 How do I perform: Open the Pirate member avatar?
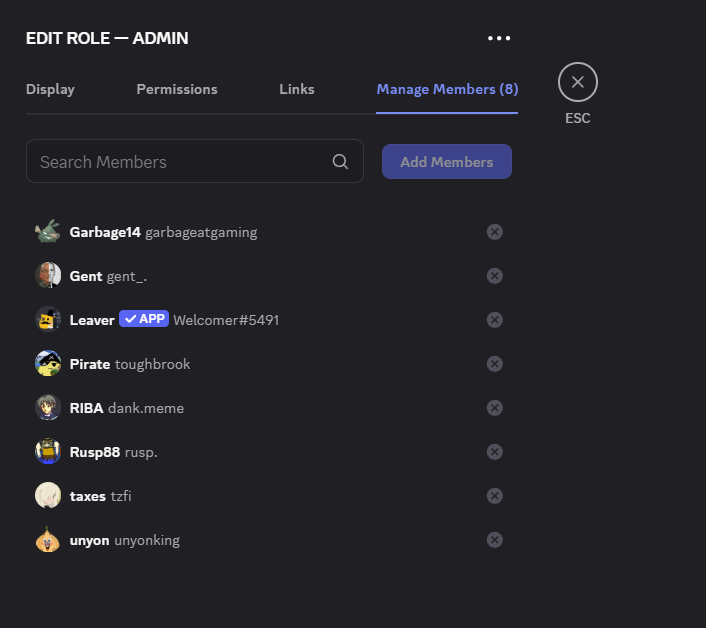coord(48,364)
